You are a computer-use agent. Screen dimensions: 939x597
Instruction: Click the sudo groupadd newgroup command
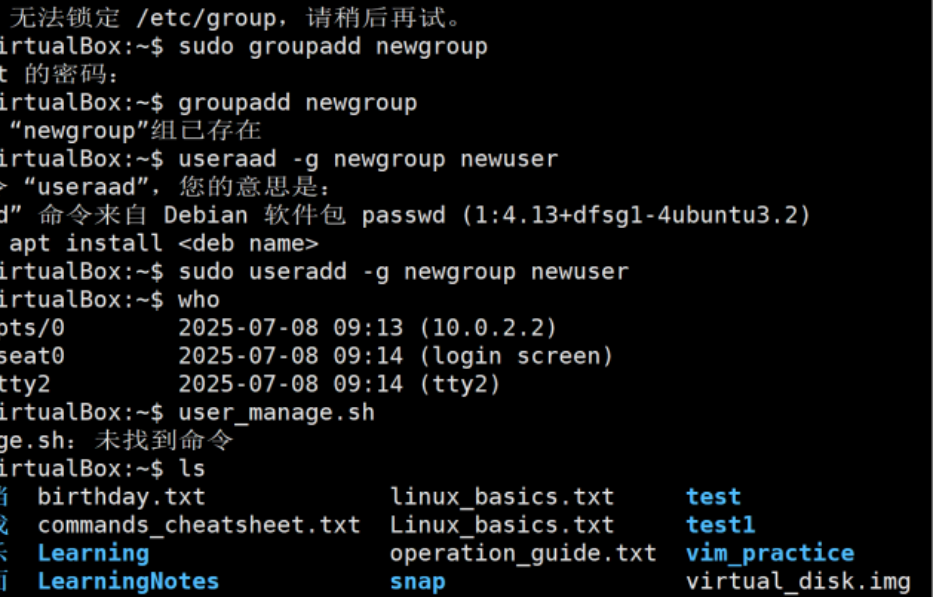click(333, 47)
